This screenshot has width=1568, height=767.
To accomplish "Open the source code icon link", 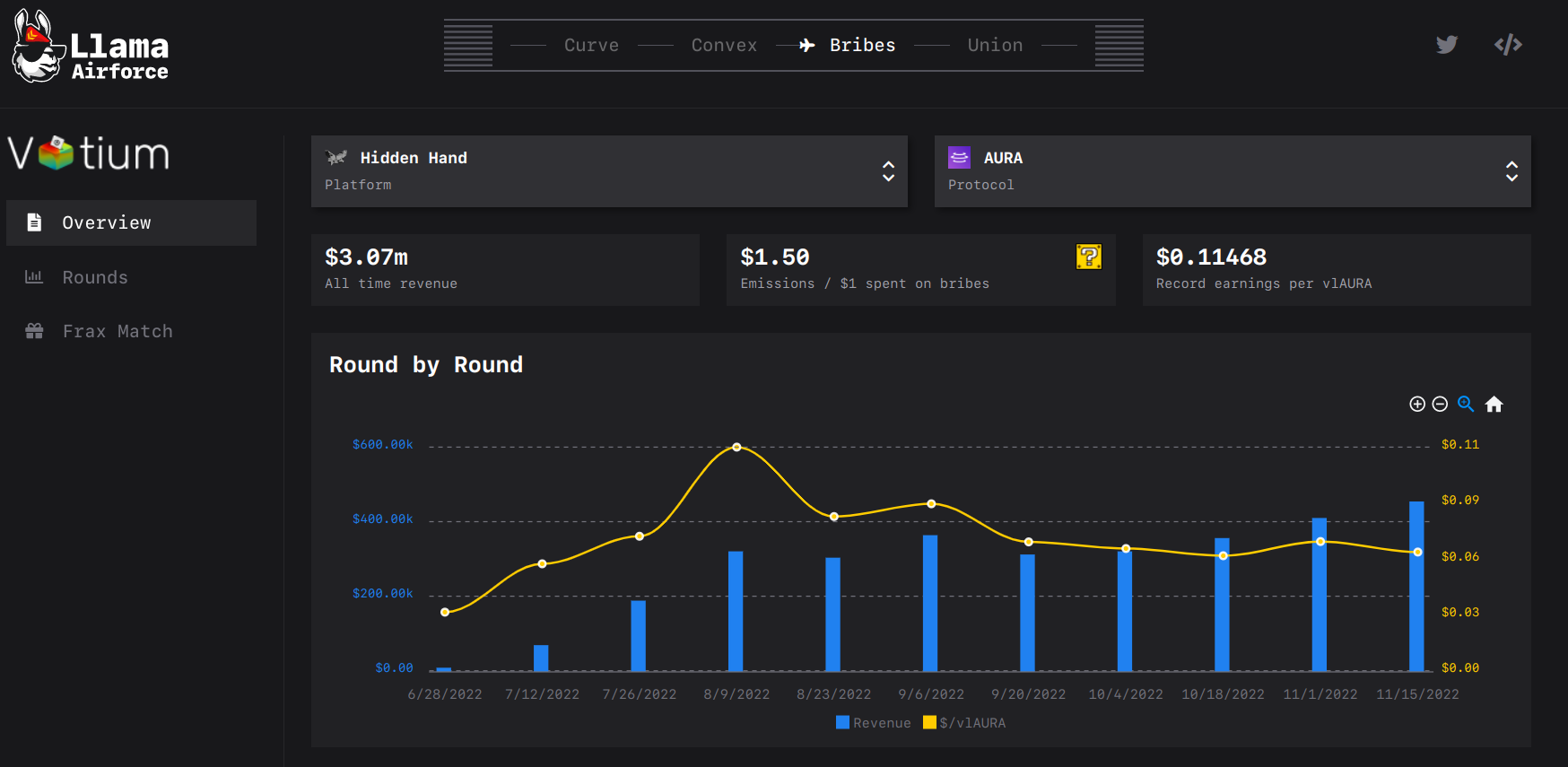I will pyautogui.click(x=1508, y=45).
